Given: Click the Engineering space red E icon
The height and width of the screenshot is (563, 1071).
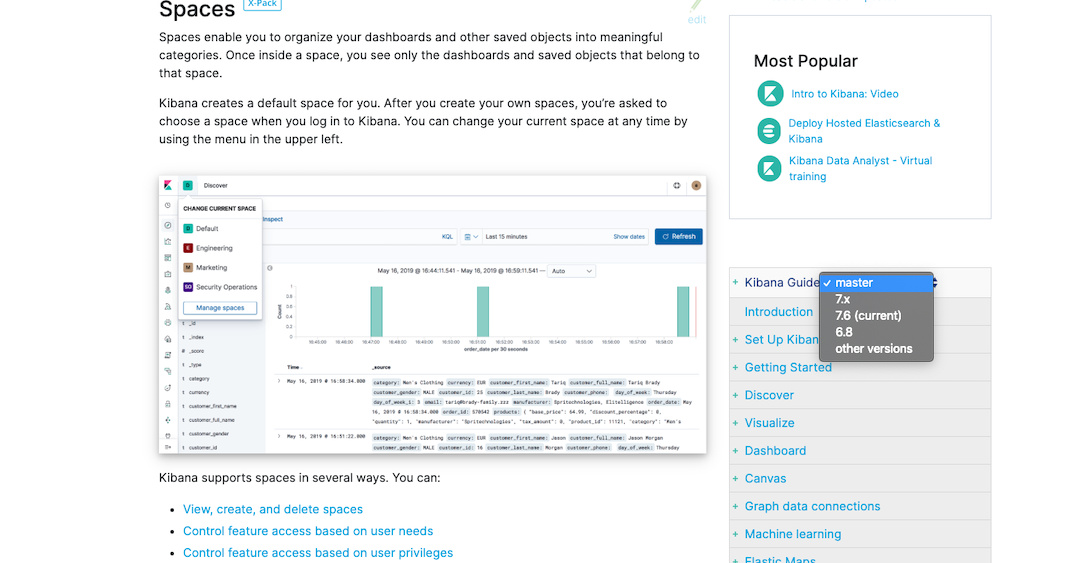Looking at the screenshot, I should click(188, 248).
